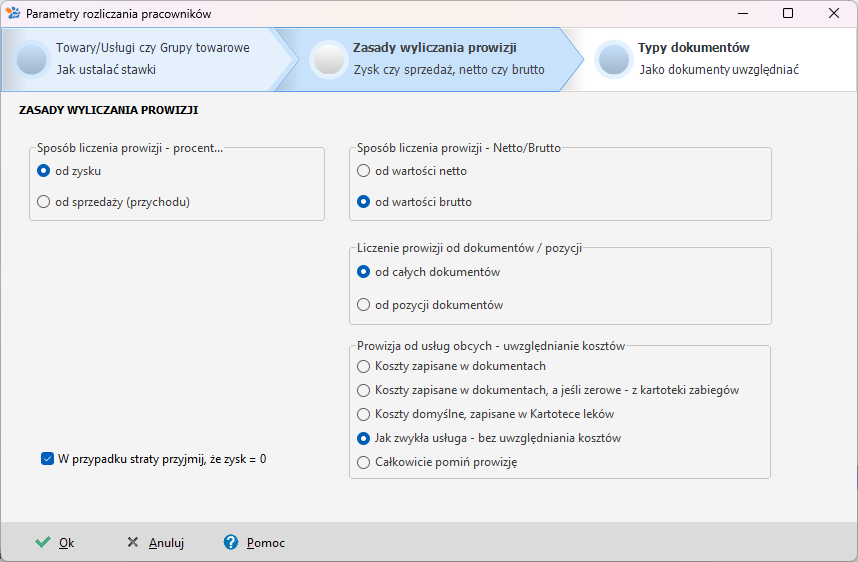Click the circle icon of Zasady wyliczania prowizji step
The height and width of the screenshot is (562, 858).
click(329, 59)
